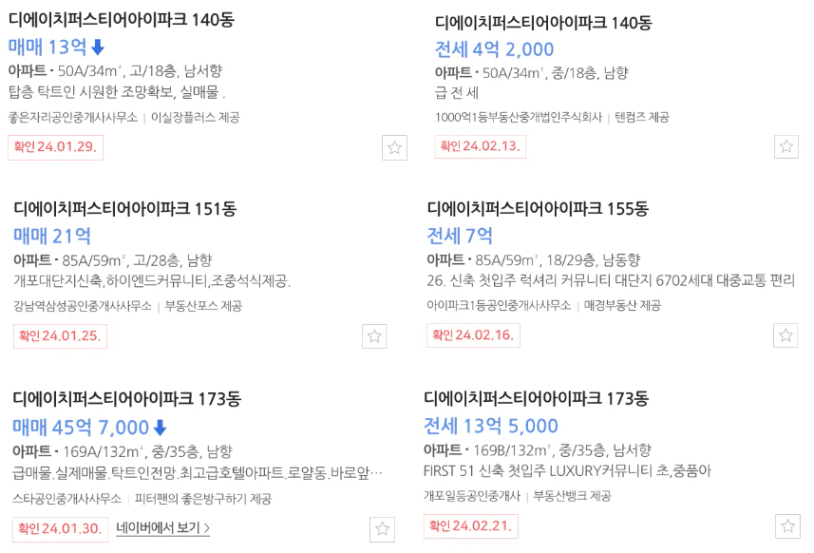Click the 좋은자리공인중개사사무소 agency name

click(x=73, y=117)
